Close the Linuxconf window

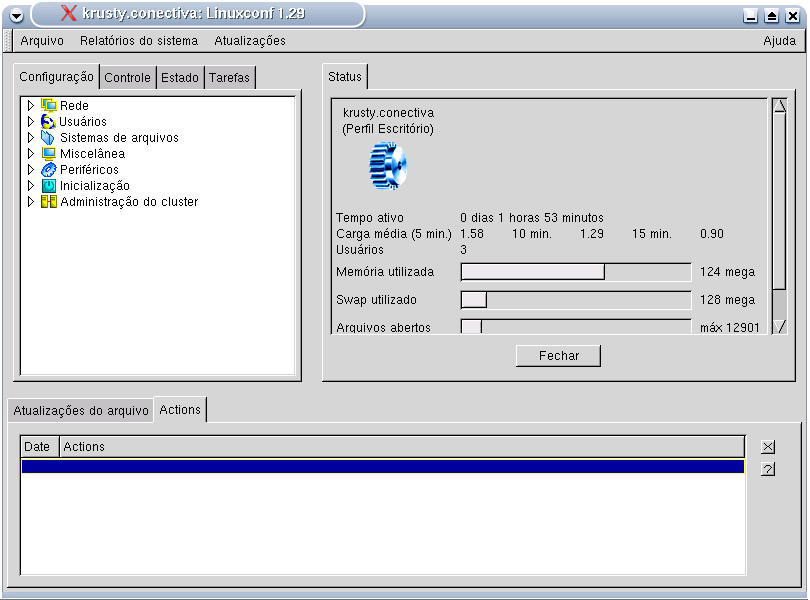tap(793, 16)
